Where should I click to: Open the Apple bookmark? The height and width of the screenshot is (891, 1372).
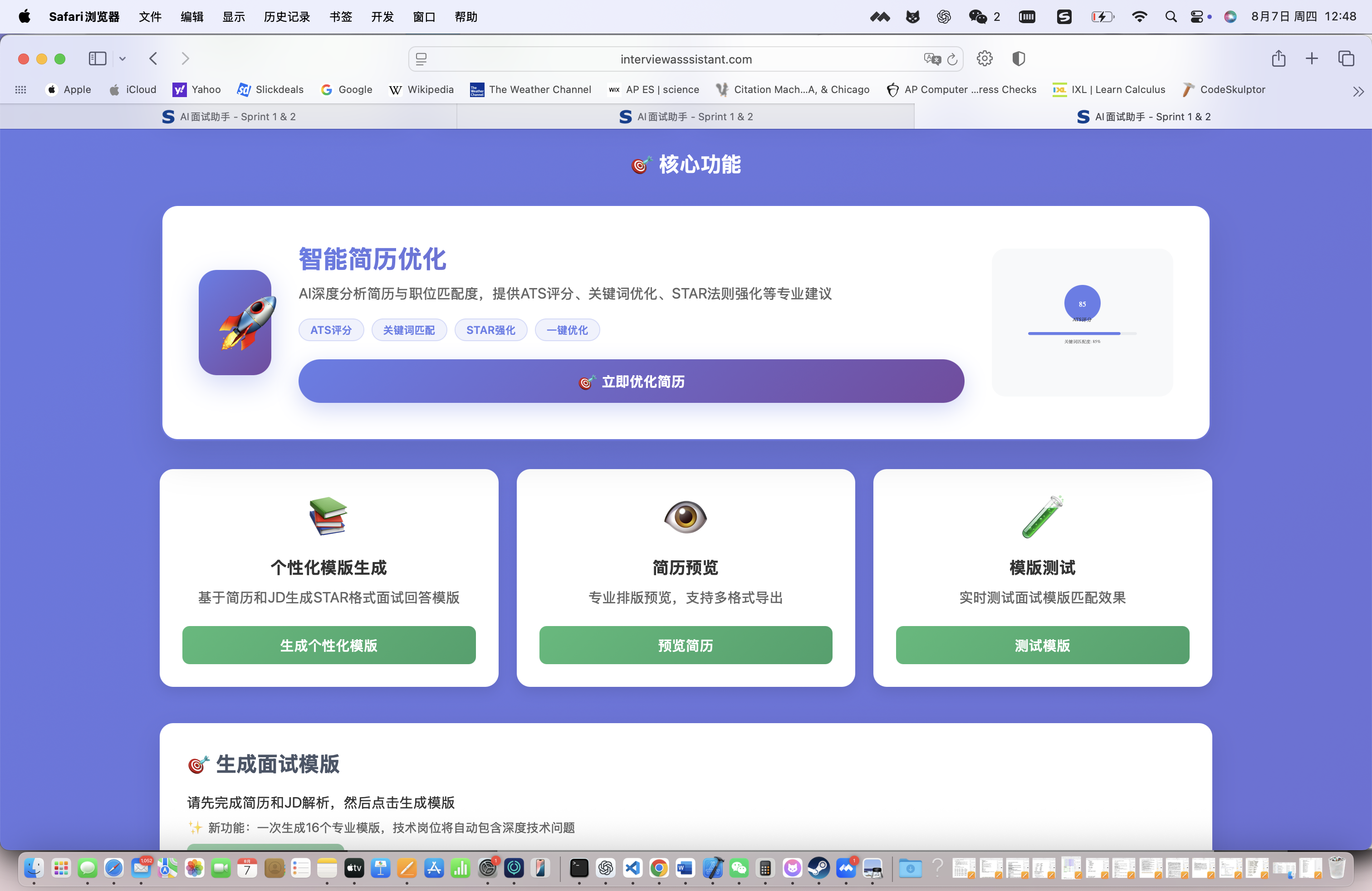click(x=69, y=90)
